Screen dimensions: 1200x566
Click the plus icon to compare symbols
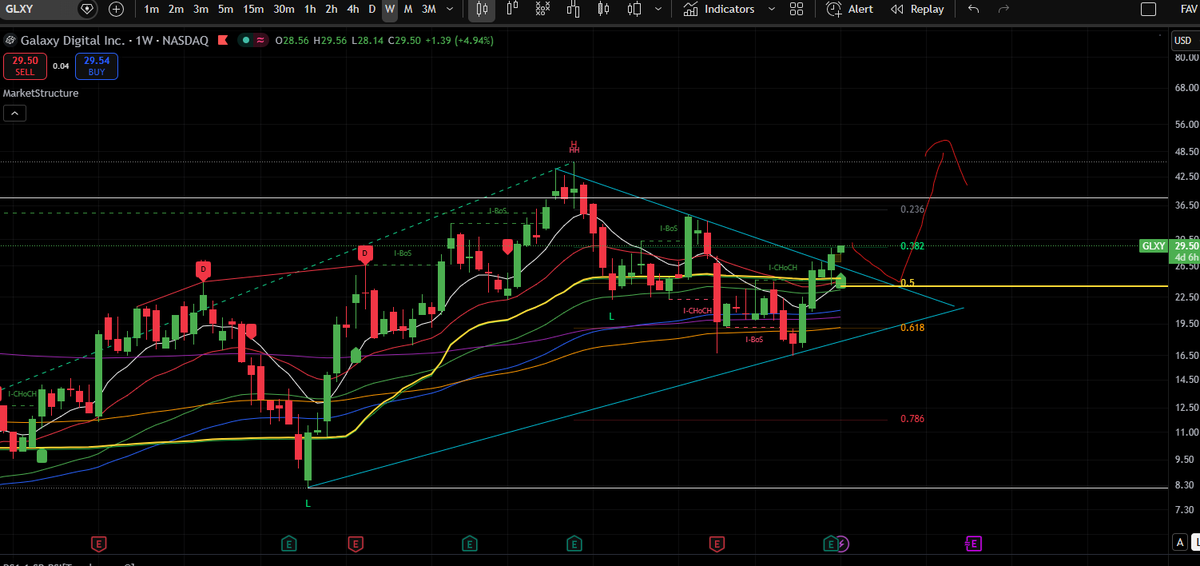click(116, 9)
